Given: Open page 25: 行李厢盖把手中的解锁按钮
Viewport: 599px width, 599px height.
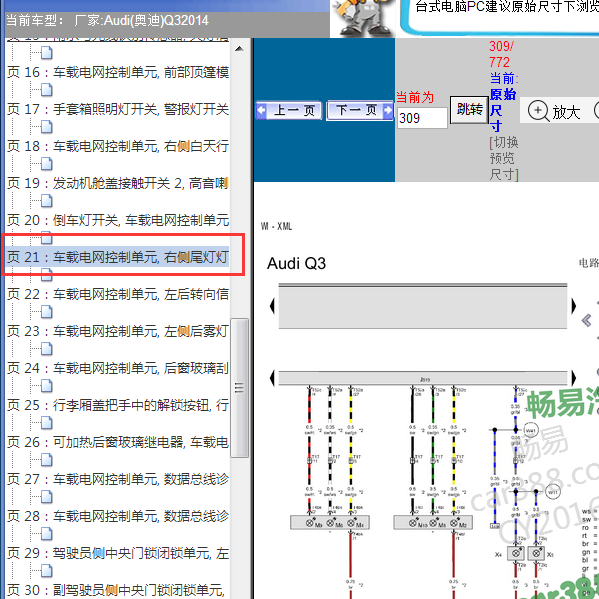Looking at the screenshot, I should [118, 405].
